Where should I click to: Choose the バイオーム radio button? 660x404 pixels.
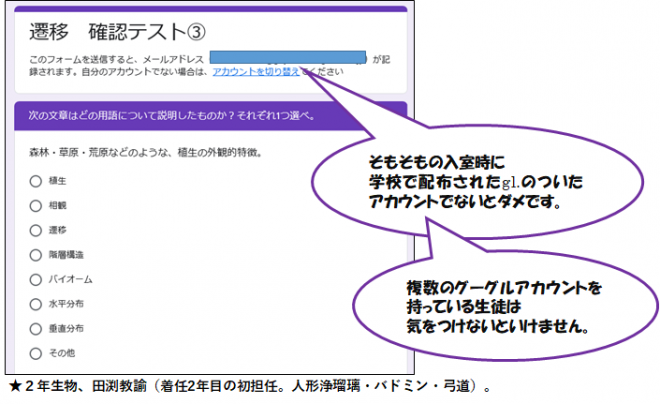click(x=35, y=279)
